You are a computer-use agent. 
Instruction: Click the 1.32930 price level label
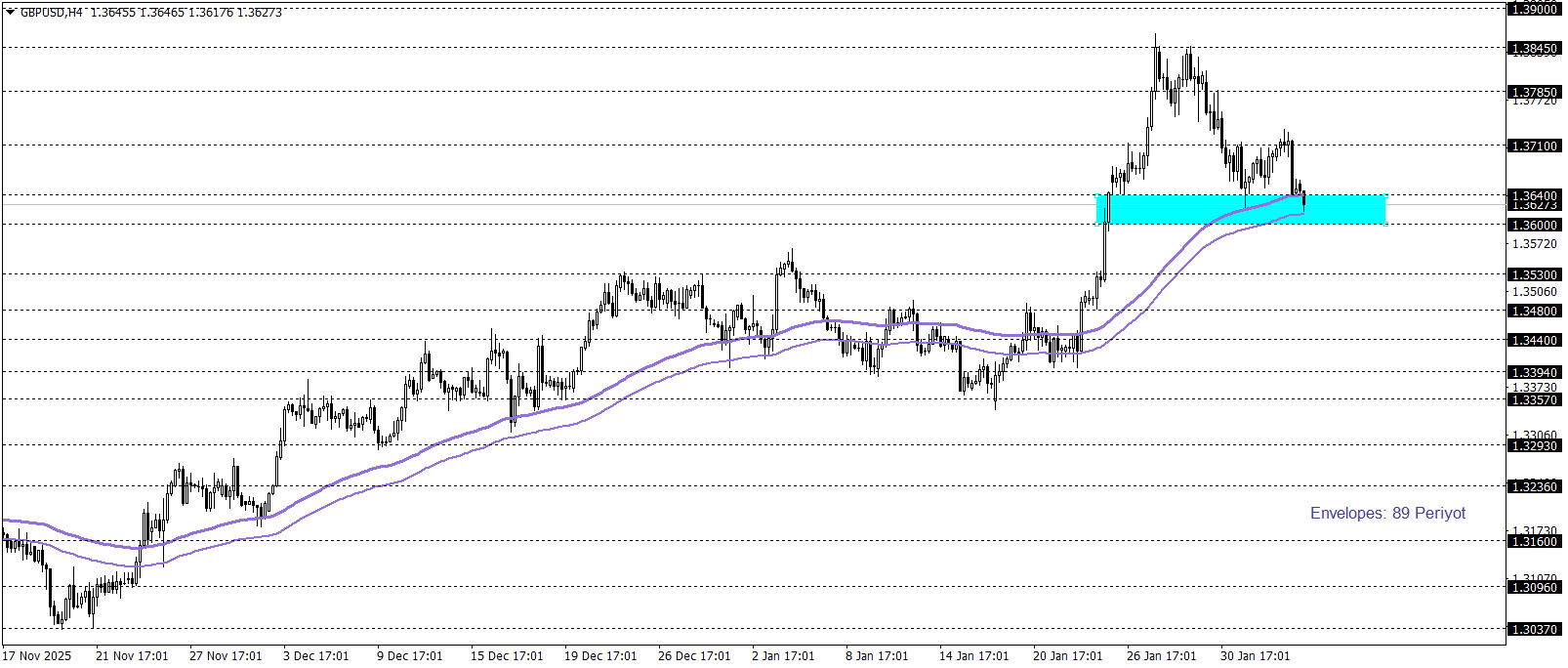point(1534,445)
